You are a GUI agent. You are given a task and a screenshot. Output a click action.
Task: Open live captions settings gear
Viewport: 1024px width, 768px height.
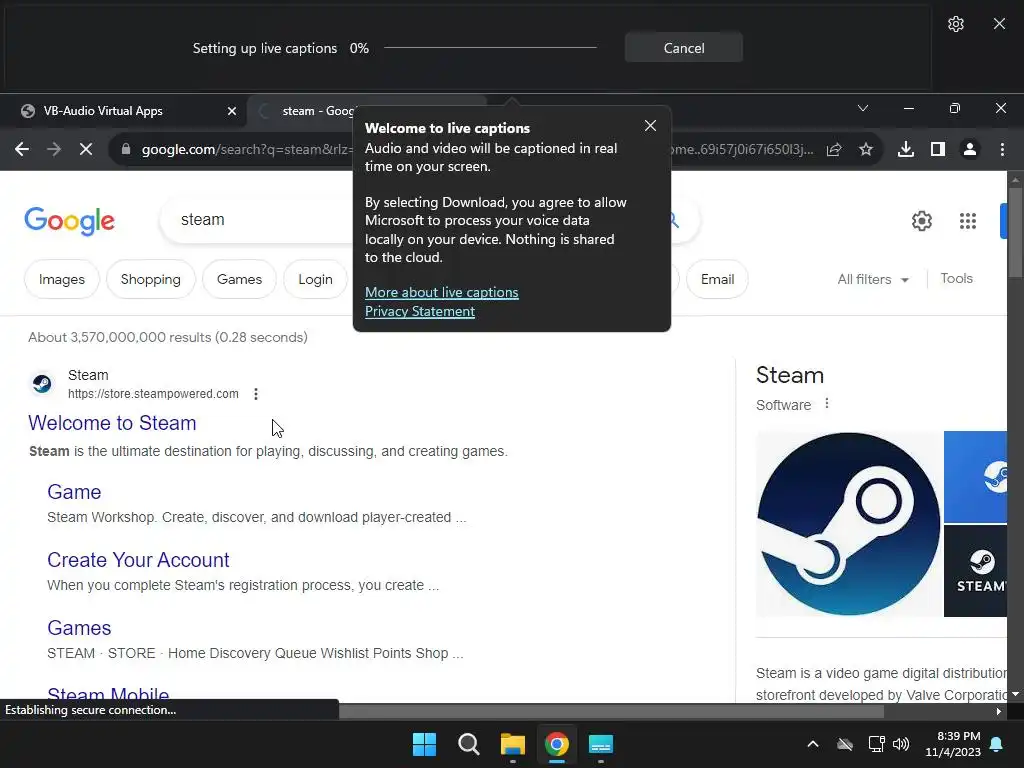pos(955,24)
